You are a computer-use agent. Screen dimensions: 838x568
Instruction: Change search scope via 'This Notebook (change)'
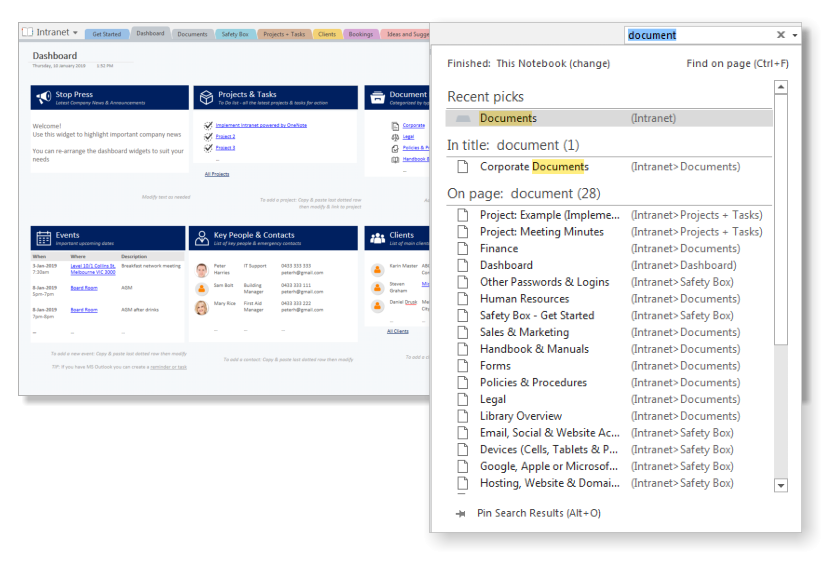point(553,64)
